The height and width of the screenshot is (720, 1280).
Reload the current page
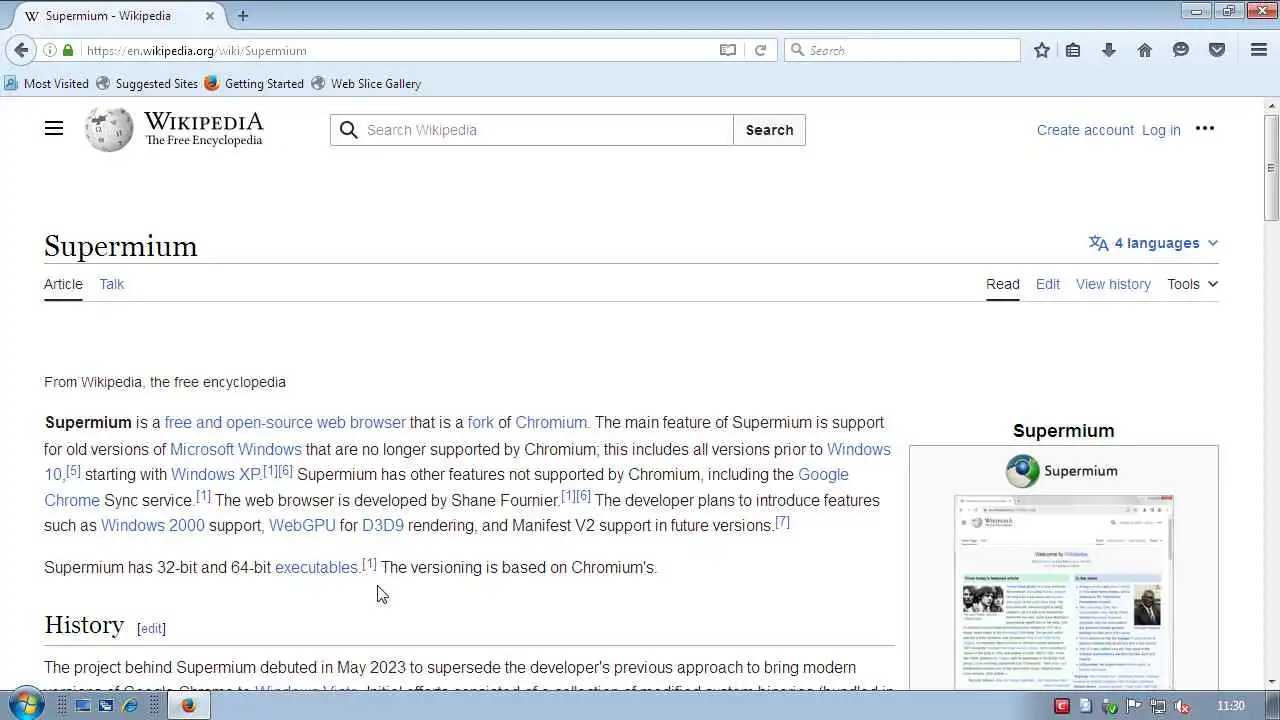760,50
